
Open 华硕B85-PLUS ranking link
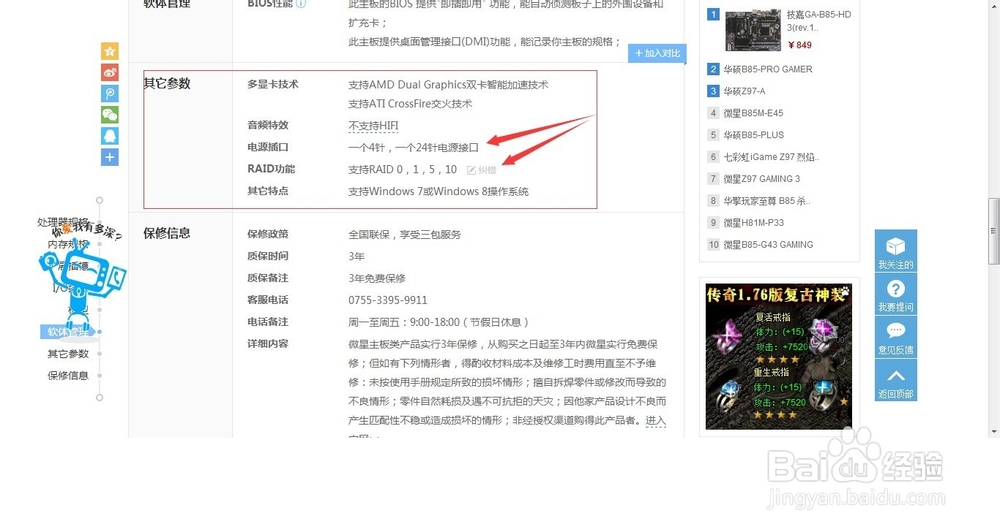754,135
